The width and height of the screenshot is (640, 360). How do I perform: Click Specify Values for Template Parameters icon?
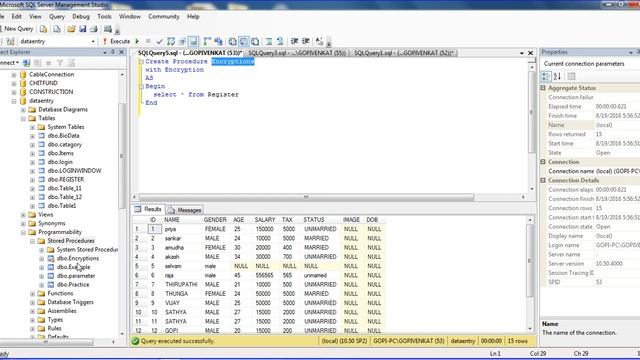(x=319, y=41)
